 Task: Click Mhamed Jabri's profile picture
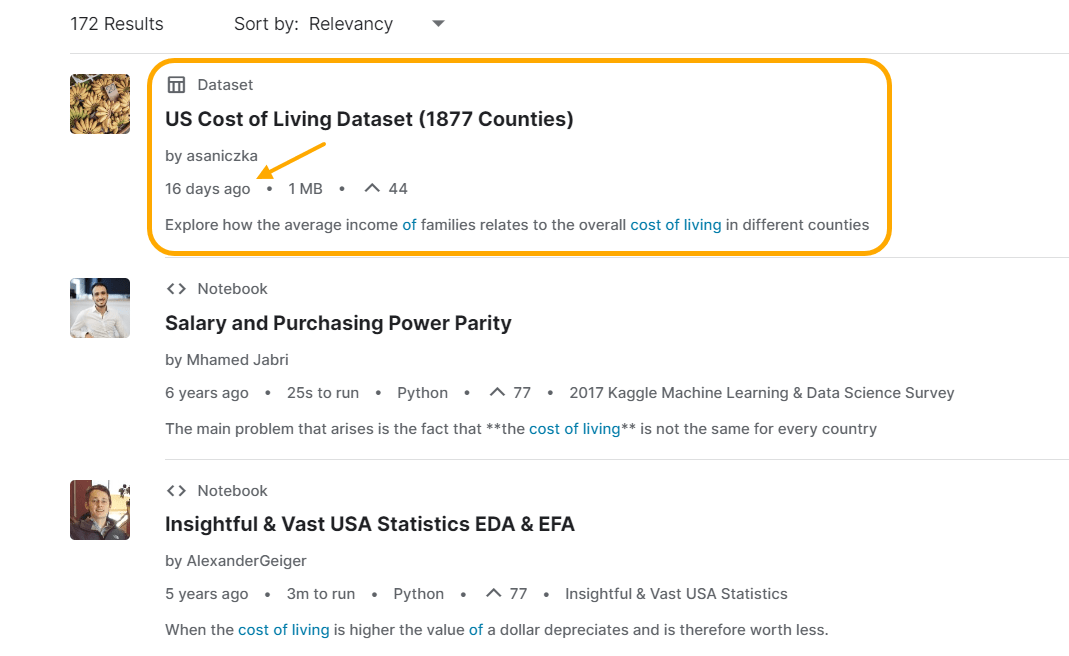click(99, 307)
